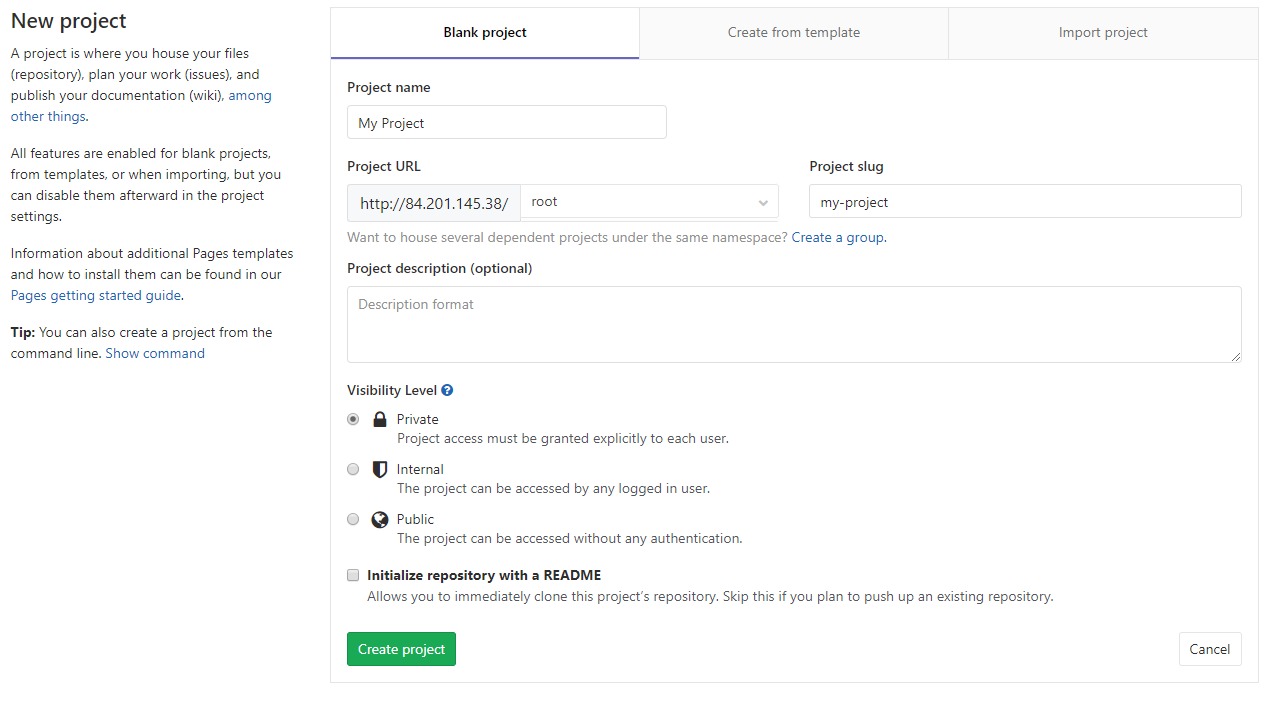Click inside the Project description text area
1273x702 pixels.
coord(793,323)
